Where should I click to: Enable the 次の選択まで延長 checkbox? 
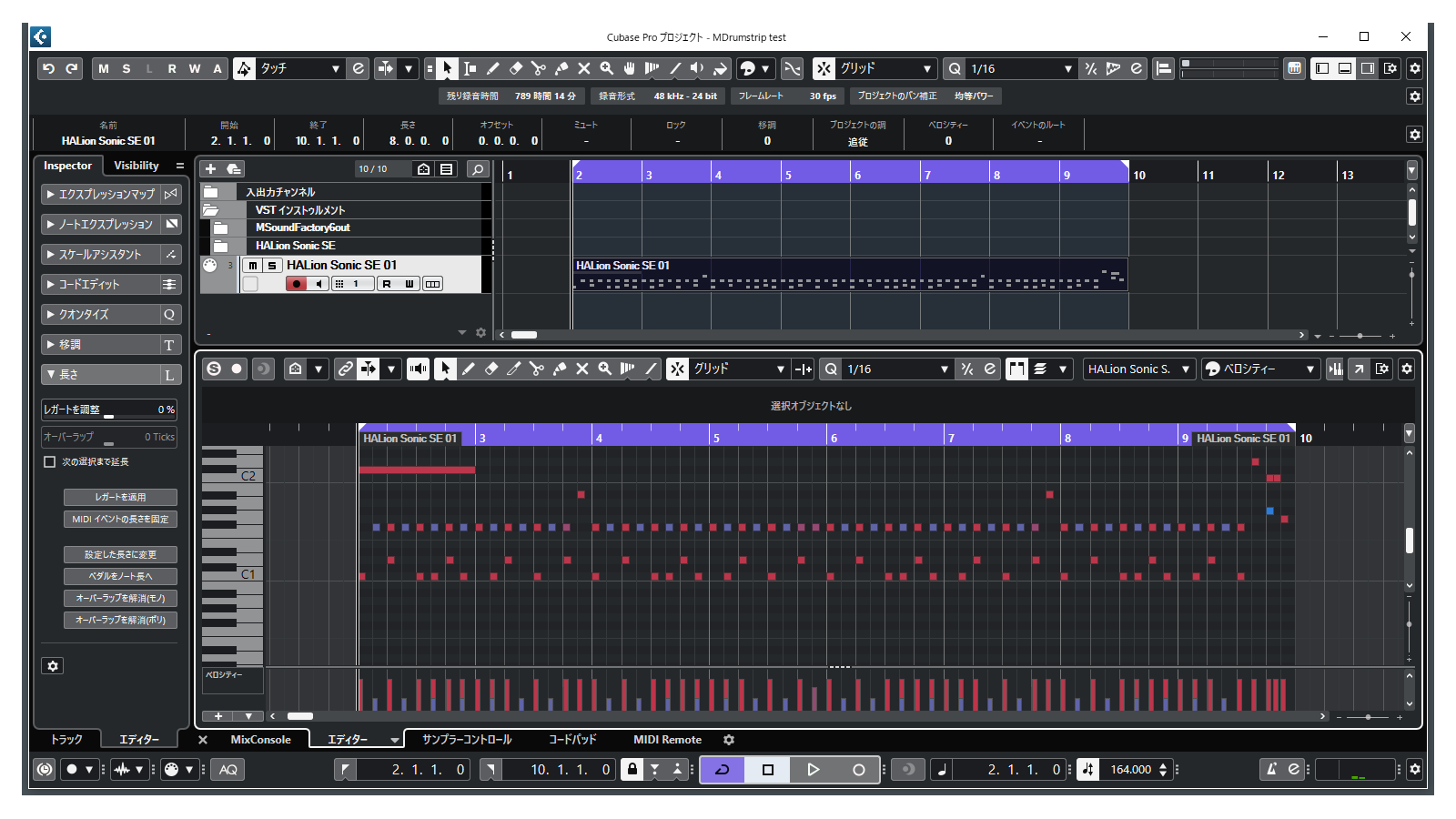[50, 462]
